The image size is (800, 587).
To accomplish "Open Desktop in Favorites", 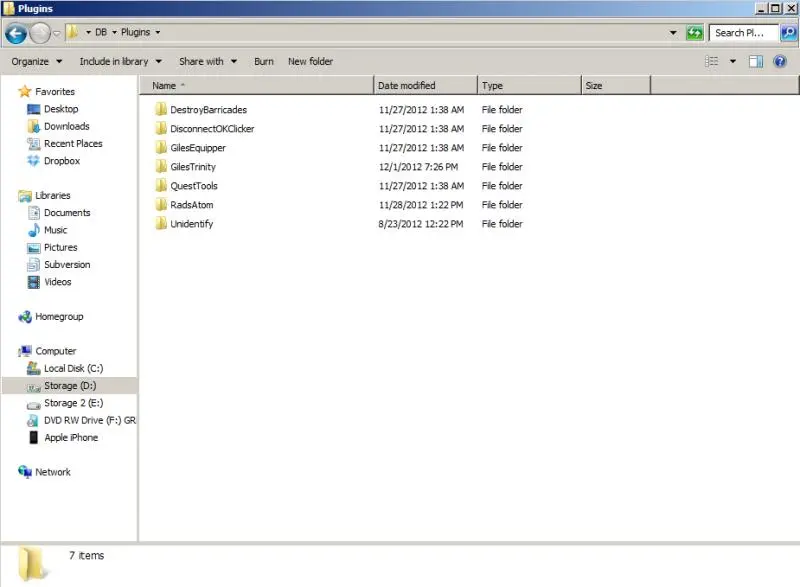I will click(61, 109).
